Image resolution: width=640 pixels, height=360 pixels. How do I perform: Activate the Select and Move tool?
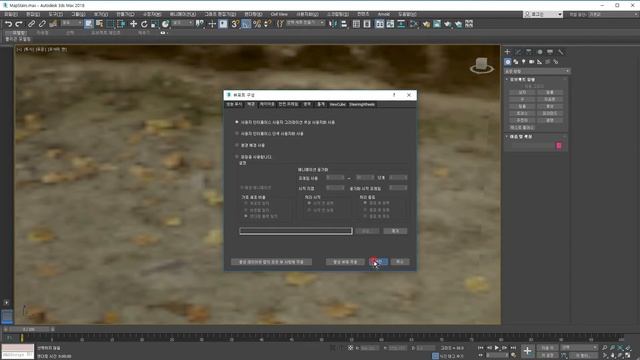pyautogui.click(x=133, y=24)
